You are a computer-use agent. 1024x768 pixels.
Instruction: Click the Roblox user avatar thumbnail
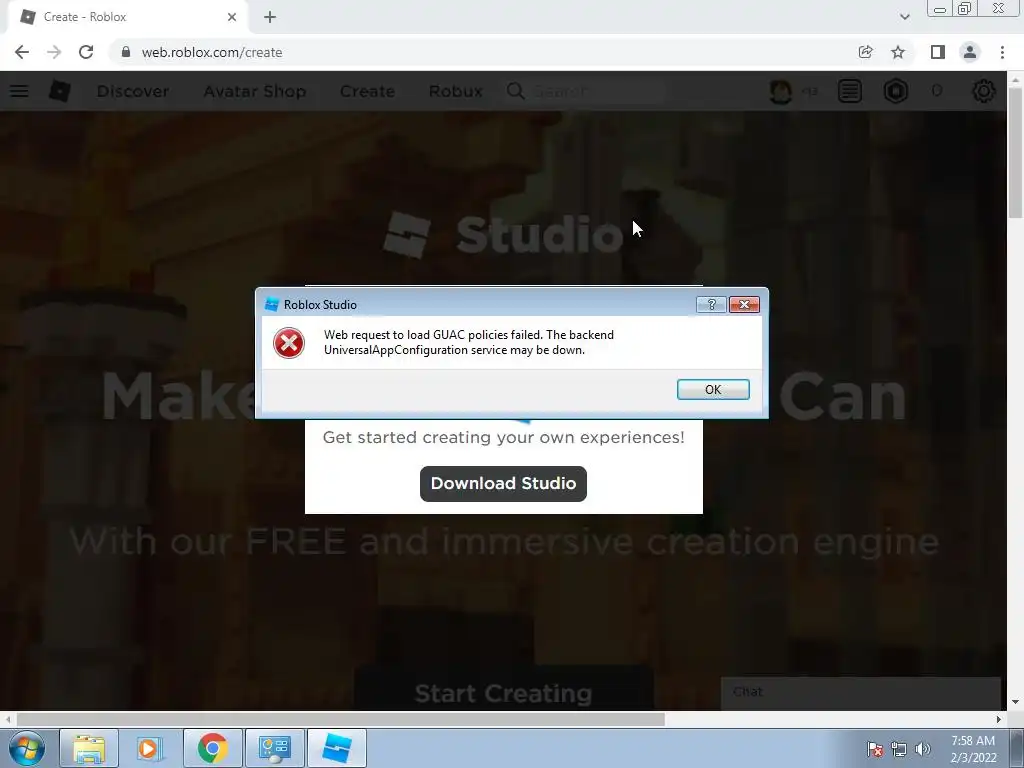point(781,91)
